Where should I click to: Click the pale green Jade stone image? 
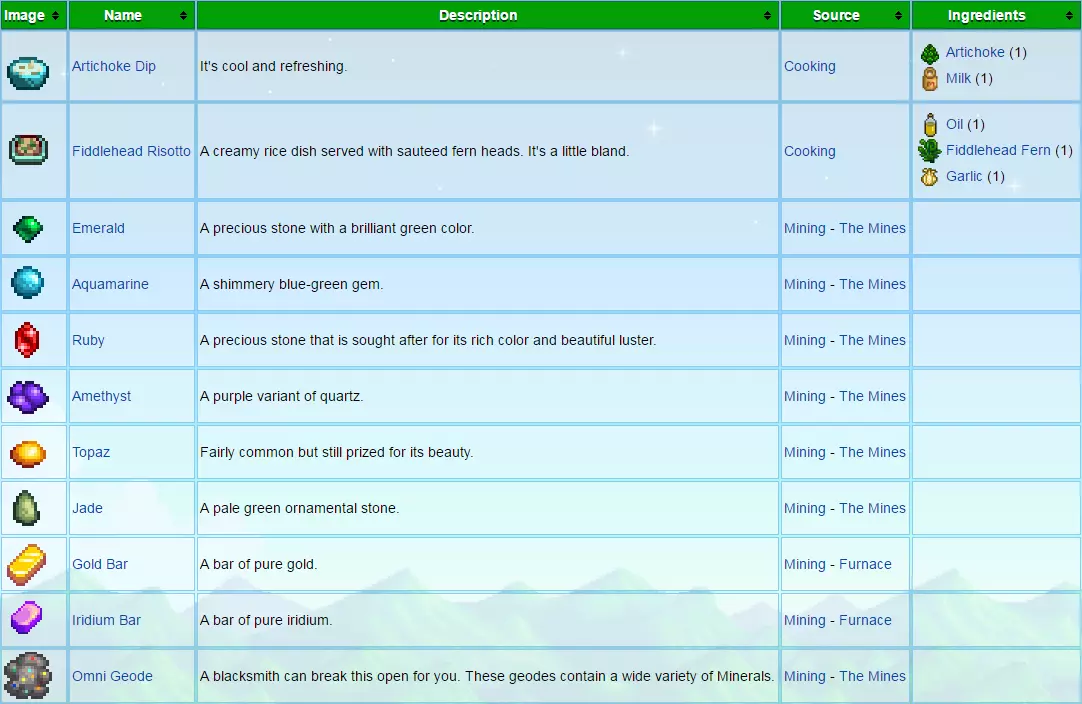[26, 508]
